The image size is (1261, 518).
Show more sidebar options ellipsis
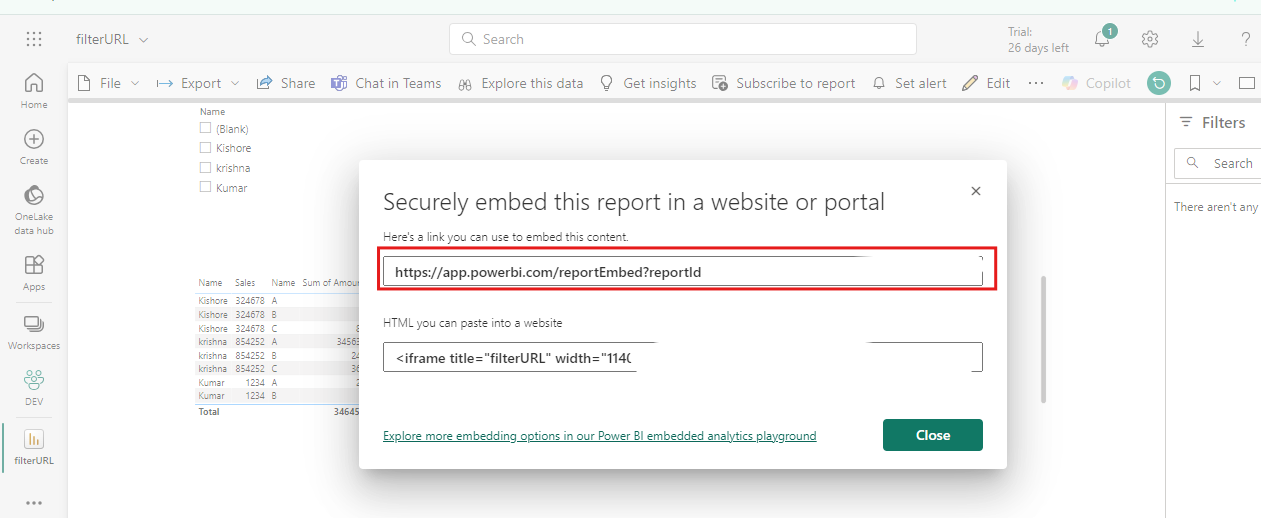pos(34,502)
